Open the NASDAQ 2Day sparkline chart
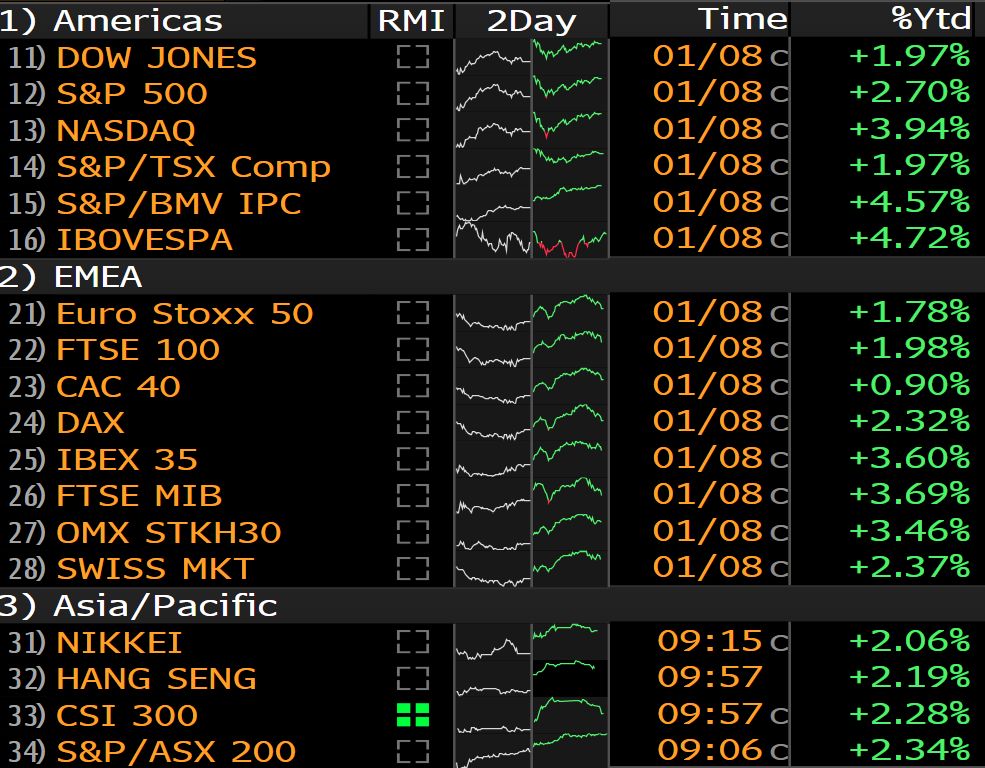 [531, 130]
